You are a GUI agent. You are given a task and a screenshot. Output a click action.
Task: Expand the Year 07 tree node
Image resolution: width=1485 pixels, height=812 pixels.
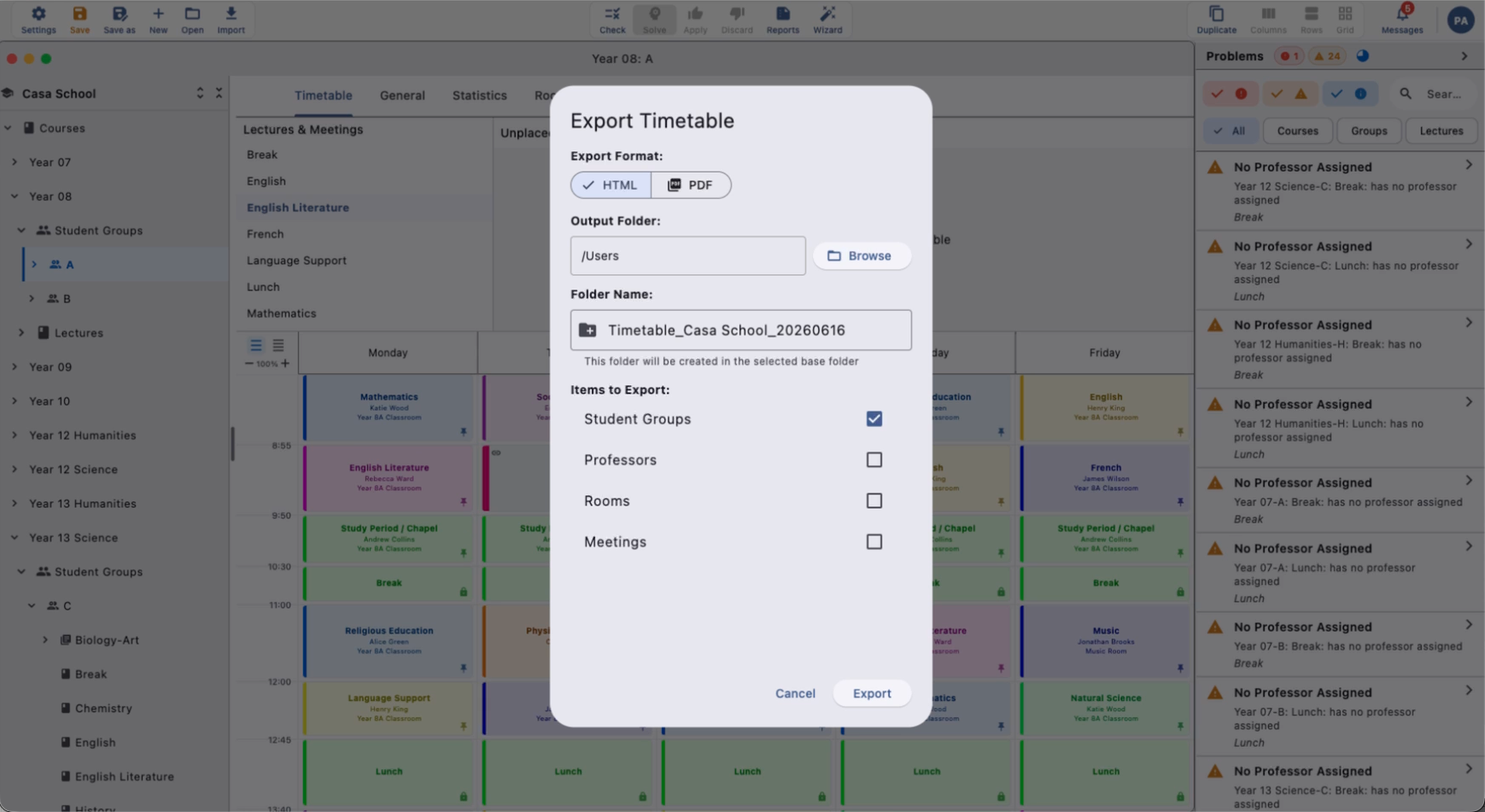15,162
